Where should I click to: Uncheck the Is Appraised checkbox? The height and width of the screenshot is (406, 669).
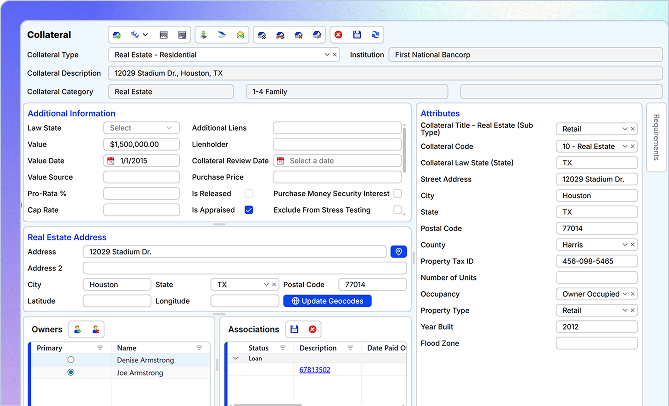pyautogui.click(x=249, y=210)
